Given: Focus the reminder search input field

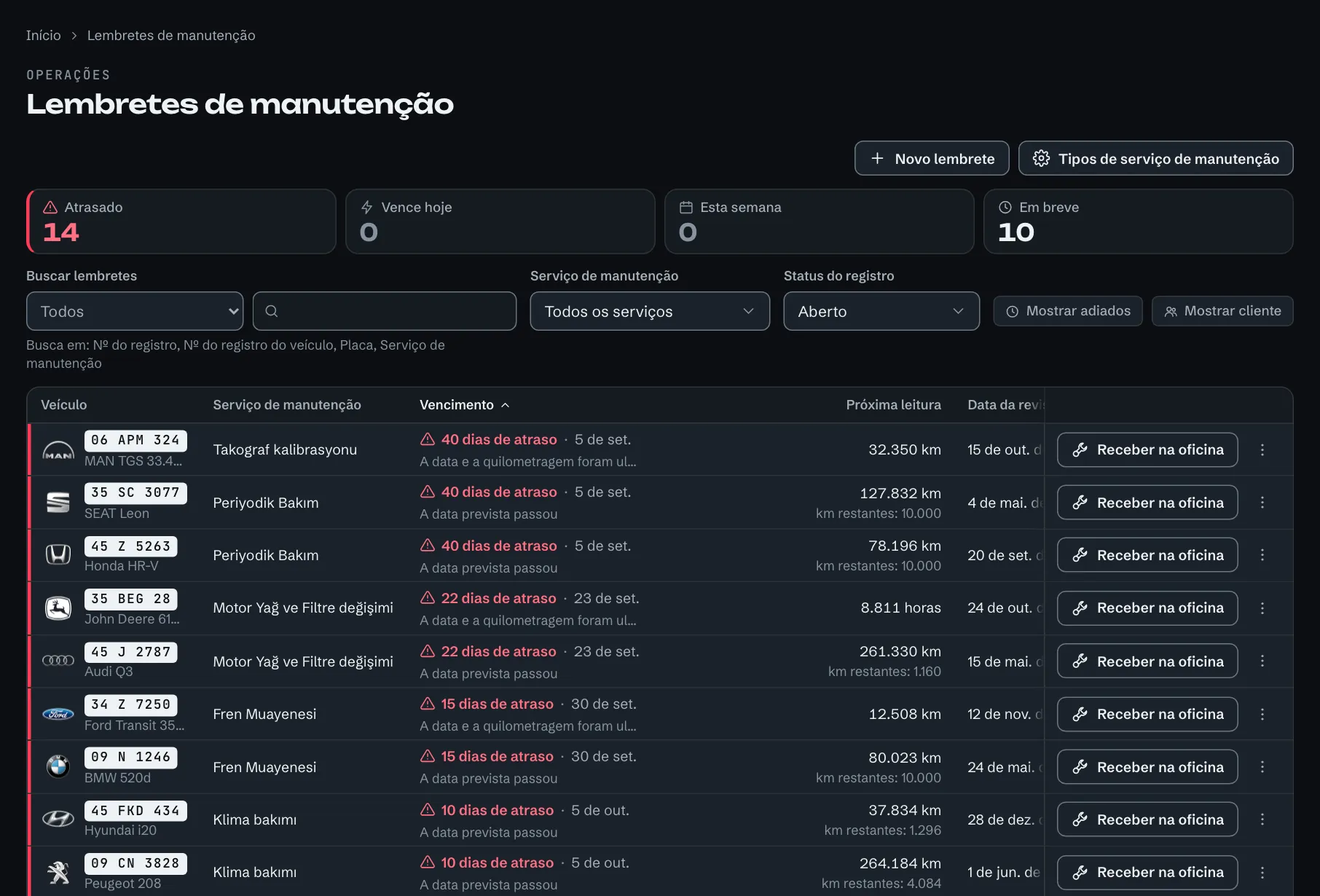Looking at the screenshot, I should [x=385, y=311].
